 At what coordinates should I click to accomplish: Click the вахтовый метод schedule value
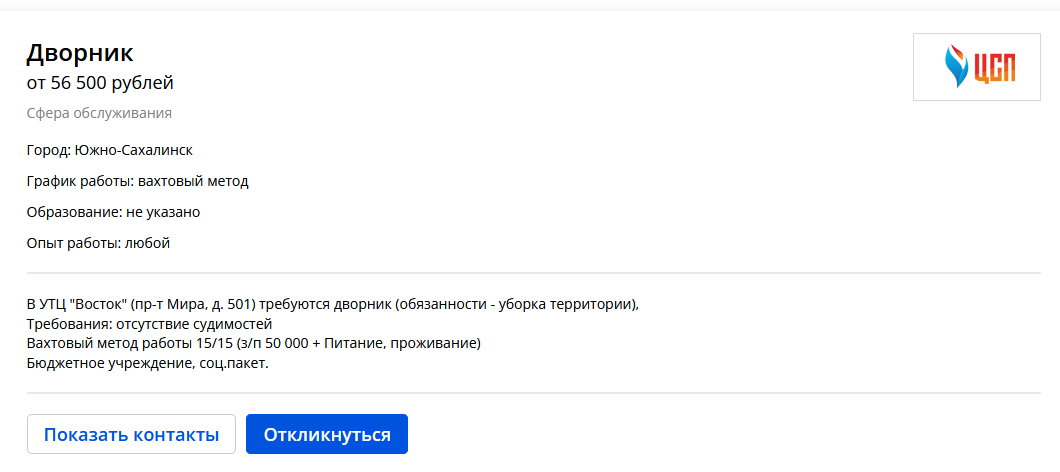tap(193, 181)
